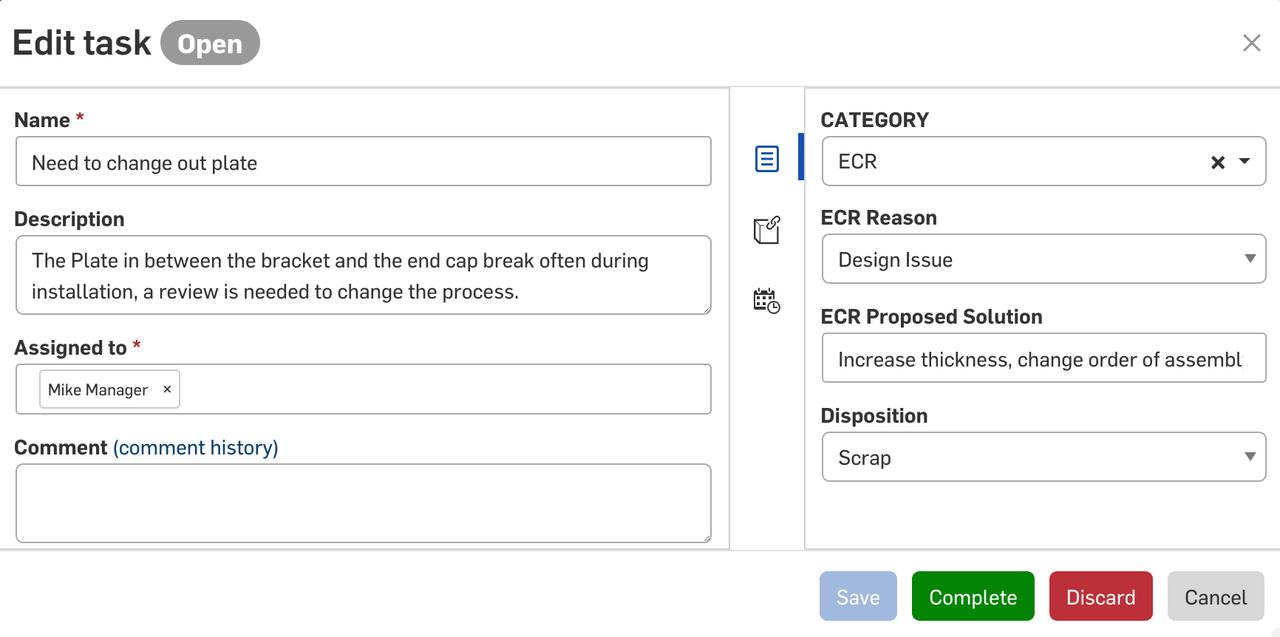Close the Edit task dialog

[1251, 42]
